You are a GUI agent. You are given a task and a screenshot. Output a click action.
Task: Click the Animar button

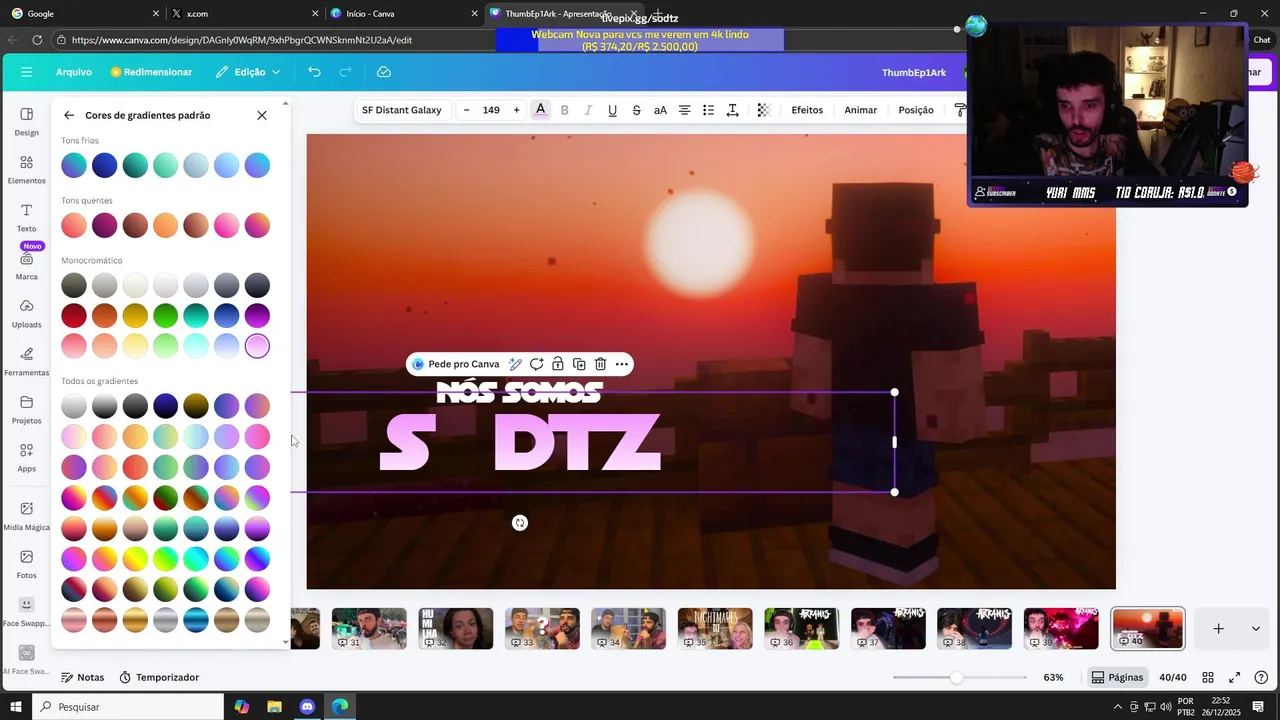point(860,110)
